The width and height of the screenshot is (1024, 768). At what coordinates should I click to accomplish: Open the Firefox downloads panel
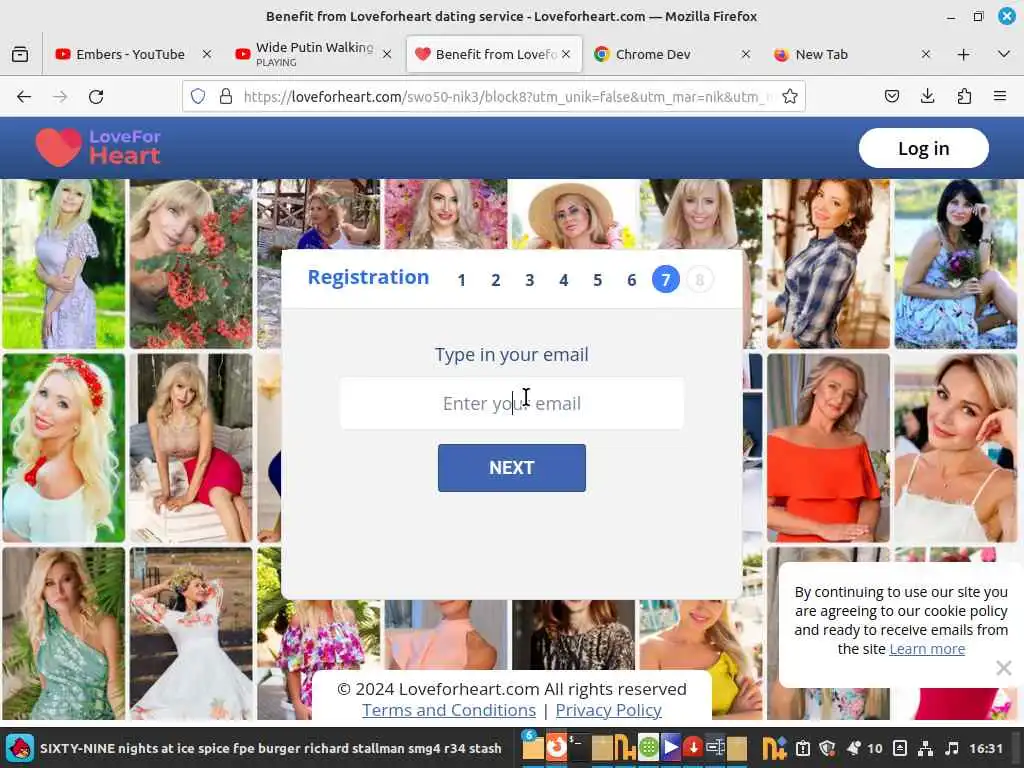(x=927, y=97)
